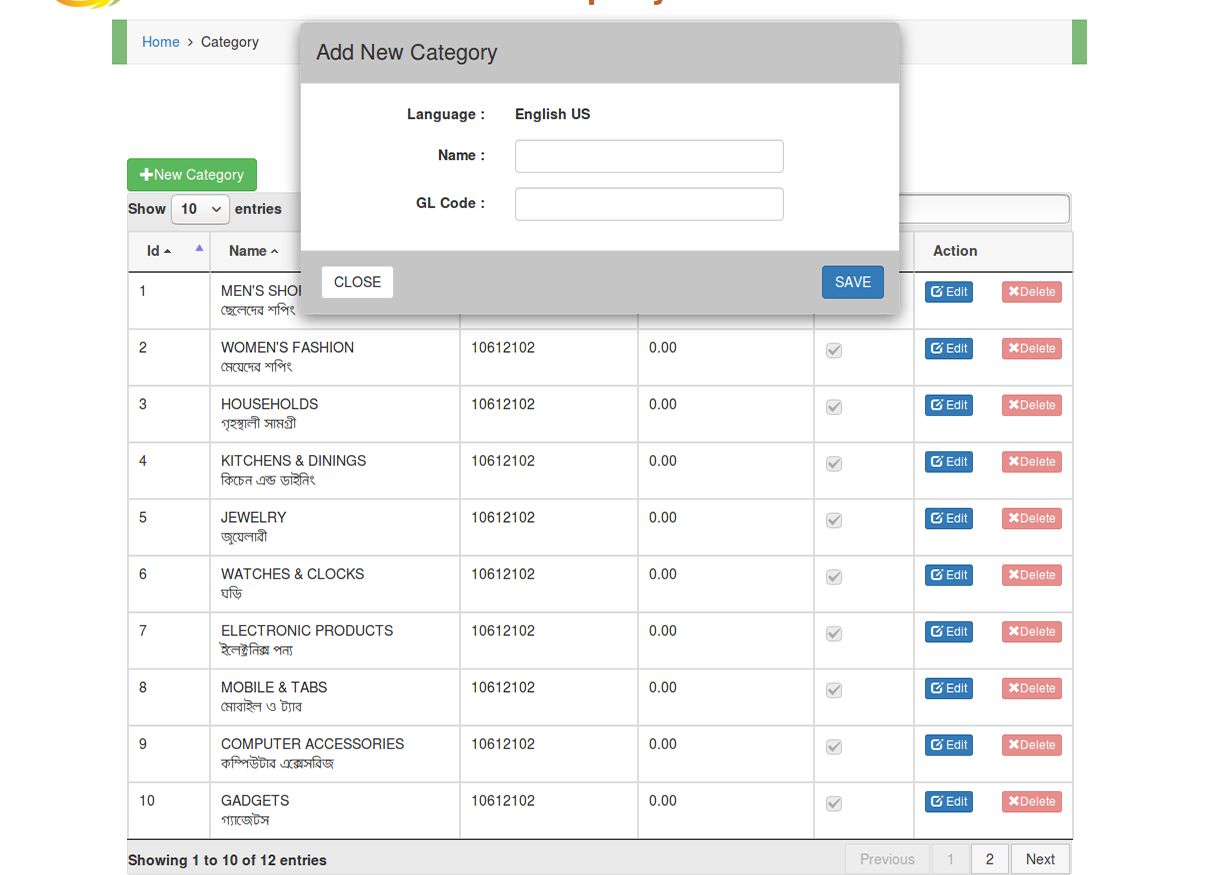The image size is (1212, 875).
Task: Open the Show entries count dropdown
Action: pyautogui.click(x=200, y=209)
